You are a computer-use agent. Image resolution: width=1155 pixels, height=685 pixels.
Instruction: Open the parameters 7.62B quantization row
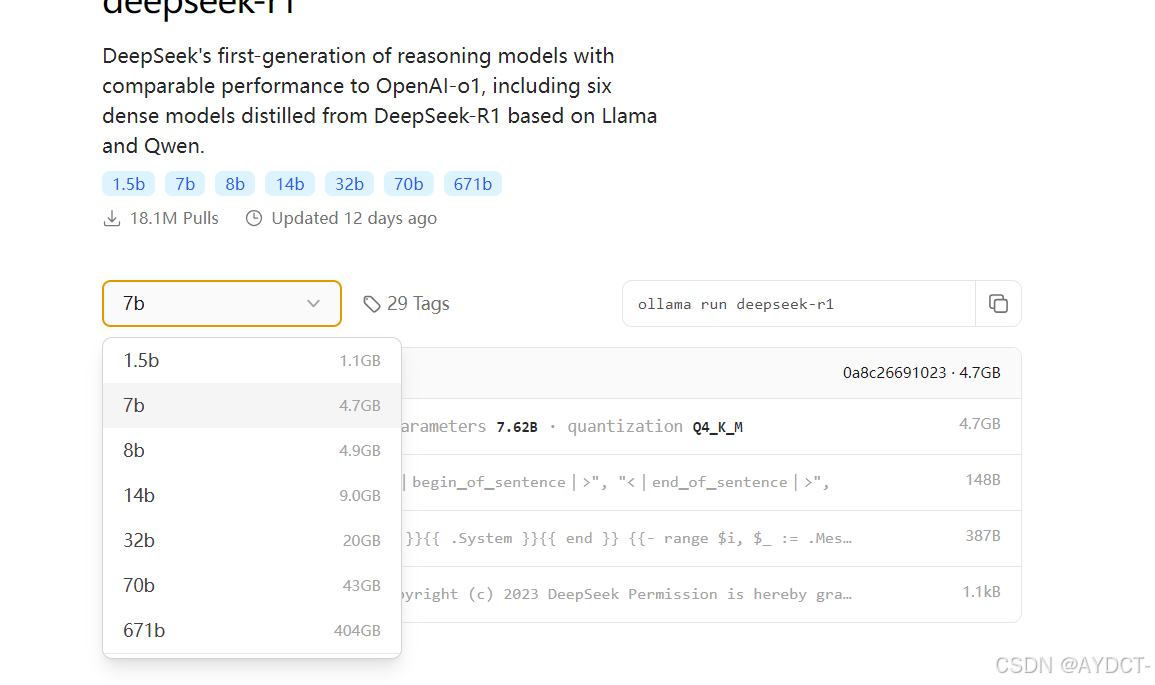click(x=711, y=426)
